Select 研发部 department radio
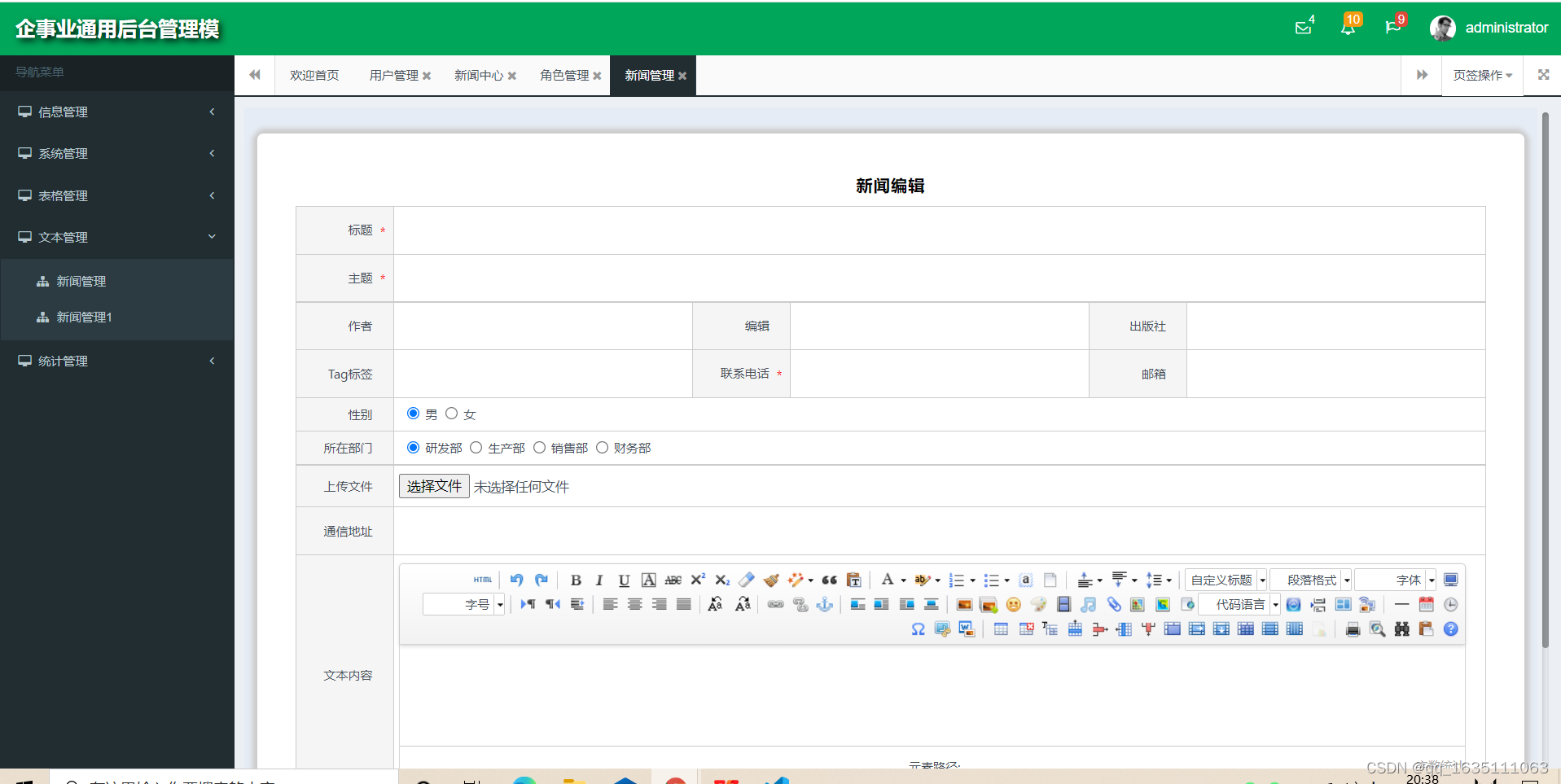 pyautogui.click(x=413, y=447)
